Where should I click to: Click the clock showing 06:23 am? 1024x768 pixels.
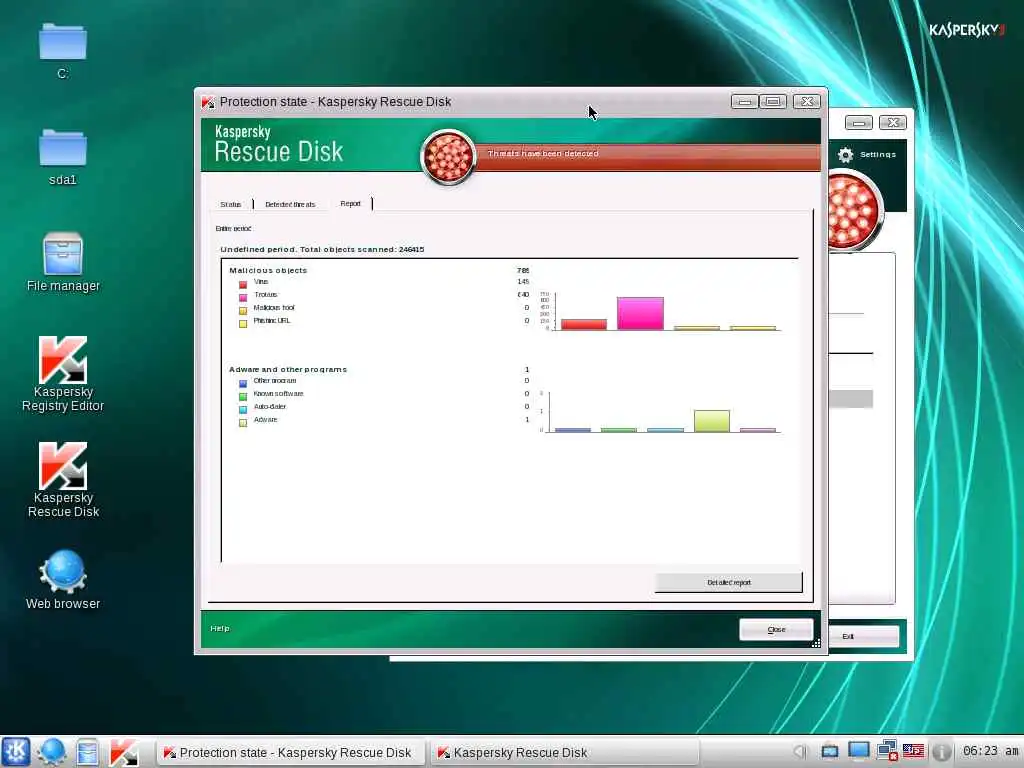[990, 751]
